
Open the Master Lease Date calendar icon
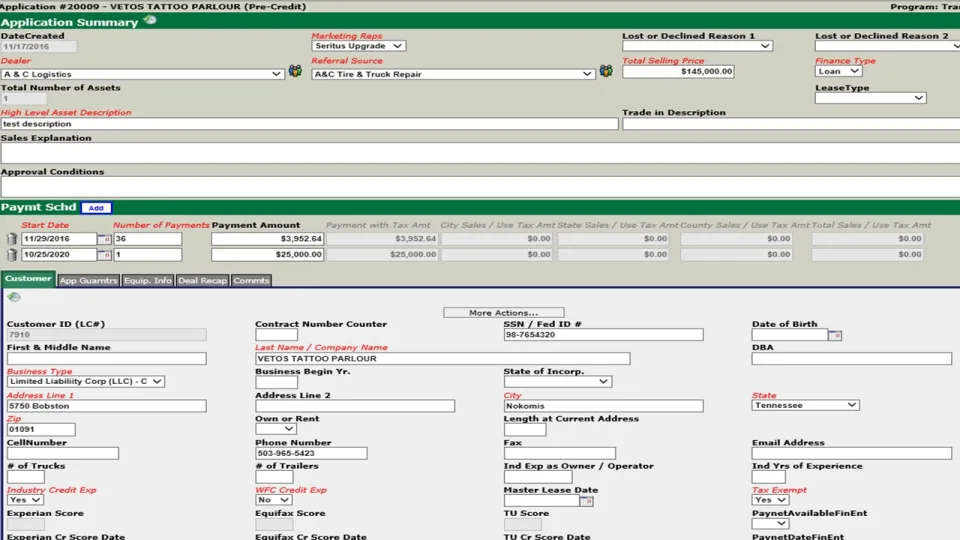coord(587,501)
